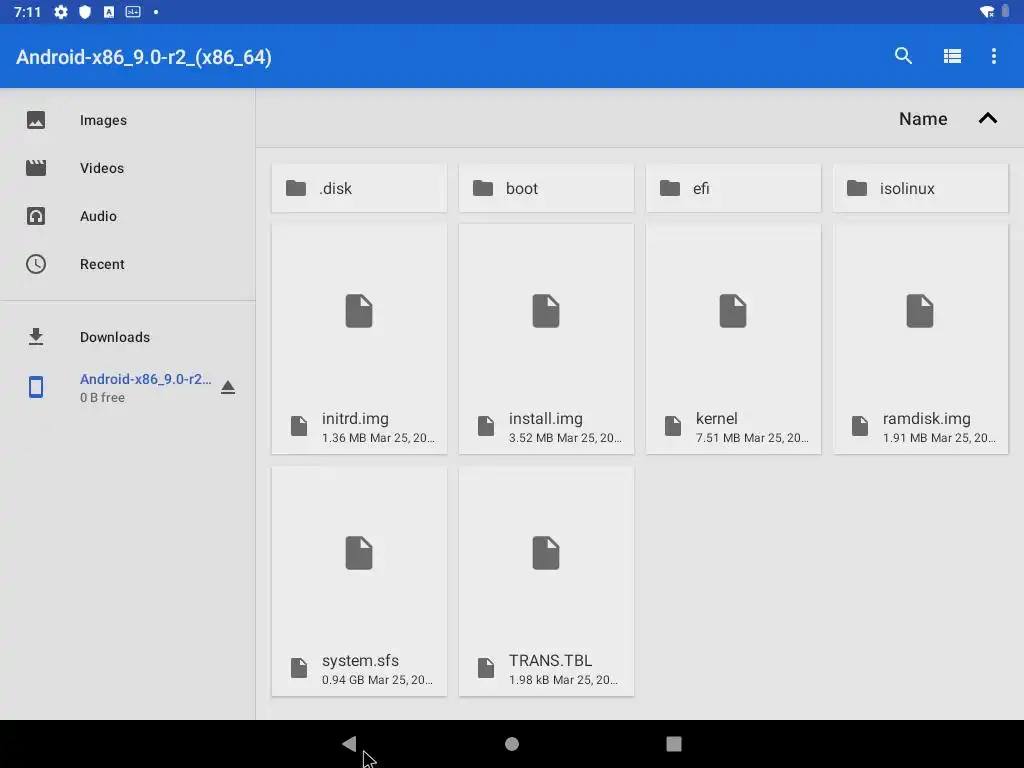Click the 7.51 MB size text
Screen dimensions: 1024x768
718,438
